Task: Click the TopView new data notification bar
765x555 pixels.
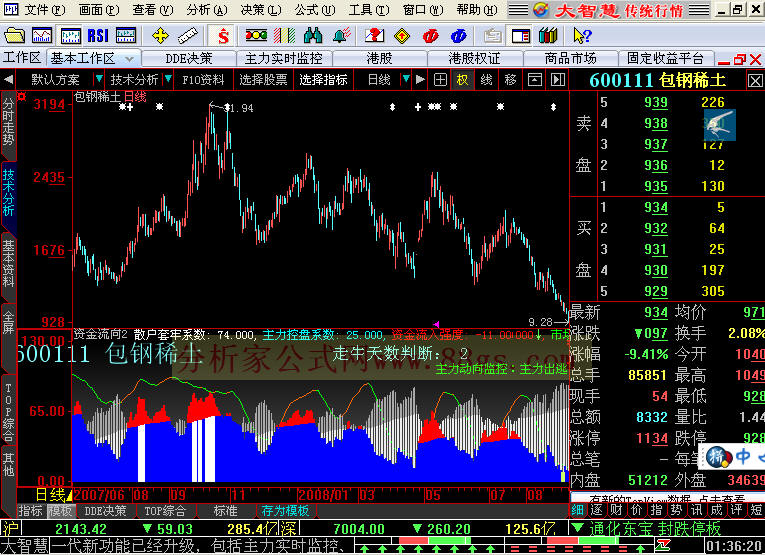Action: click(667, 498)
